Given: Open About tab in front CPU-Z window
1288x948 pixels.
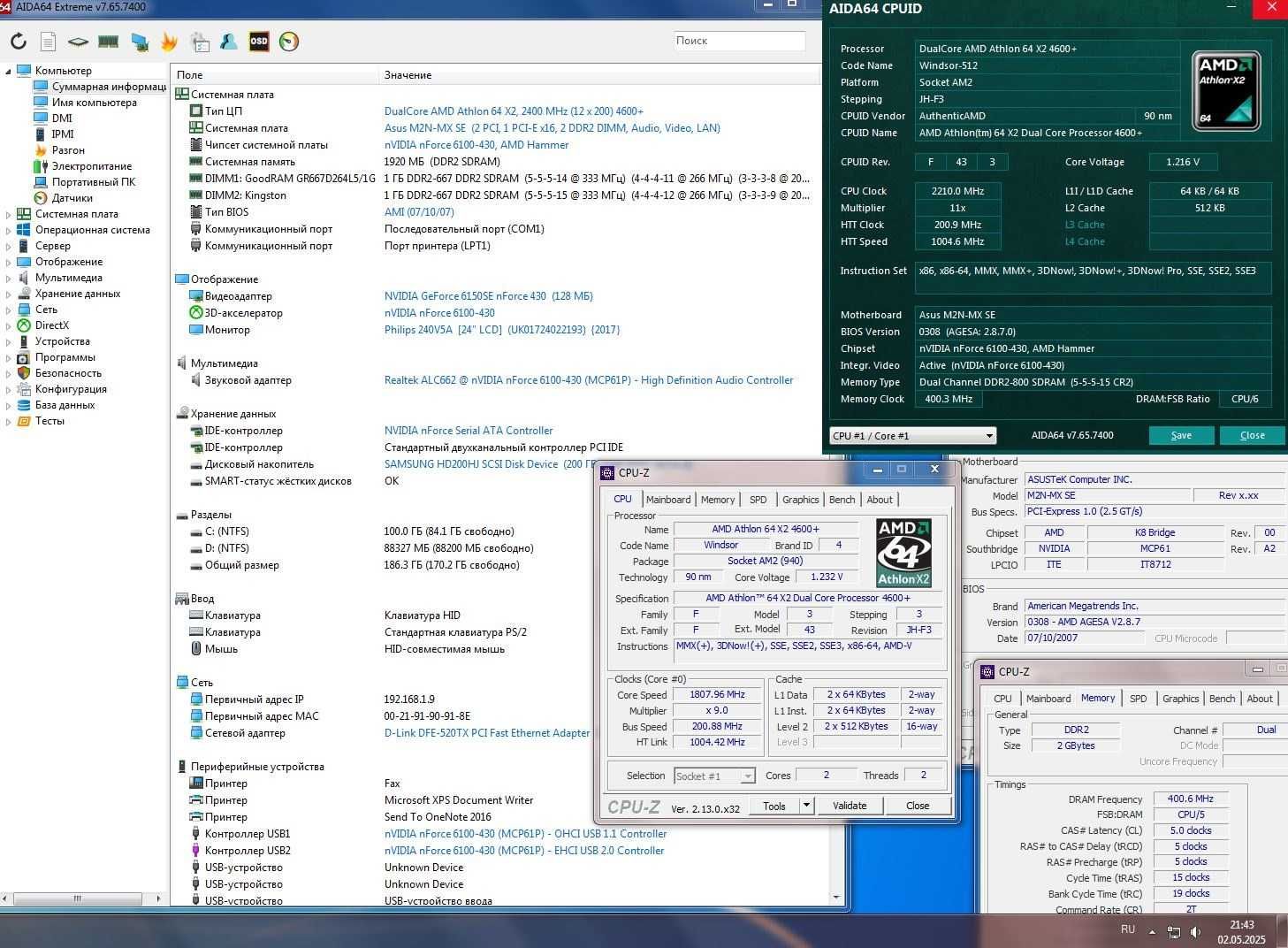Looking at the screenshot, I should (879, 500).
